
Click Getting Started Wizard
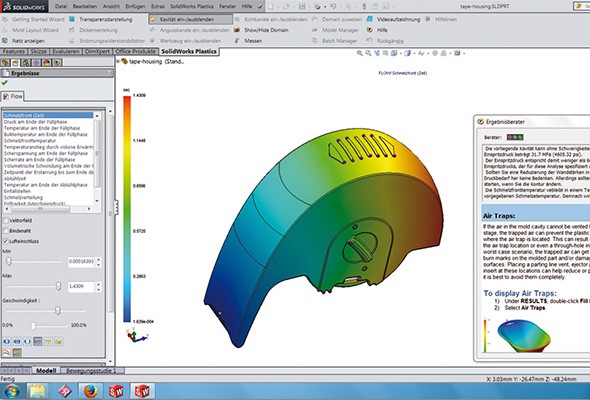pos(33,19)
